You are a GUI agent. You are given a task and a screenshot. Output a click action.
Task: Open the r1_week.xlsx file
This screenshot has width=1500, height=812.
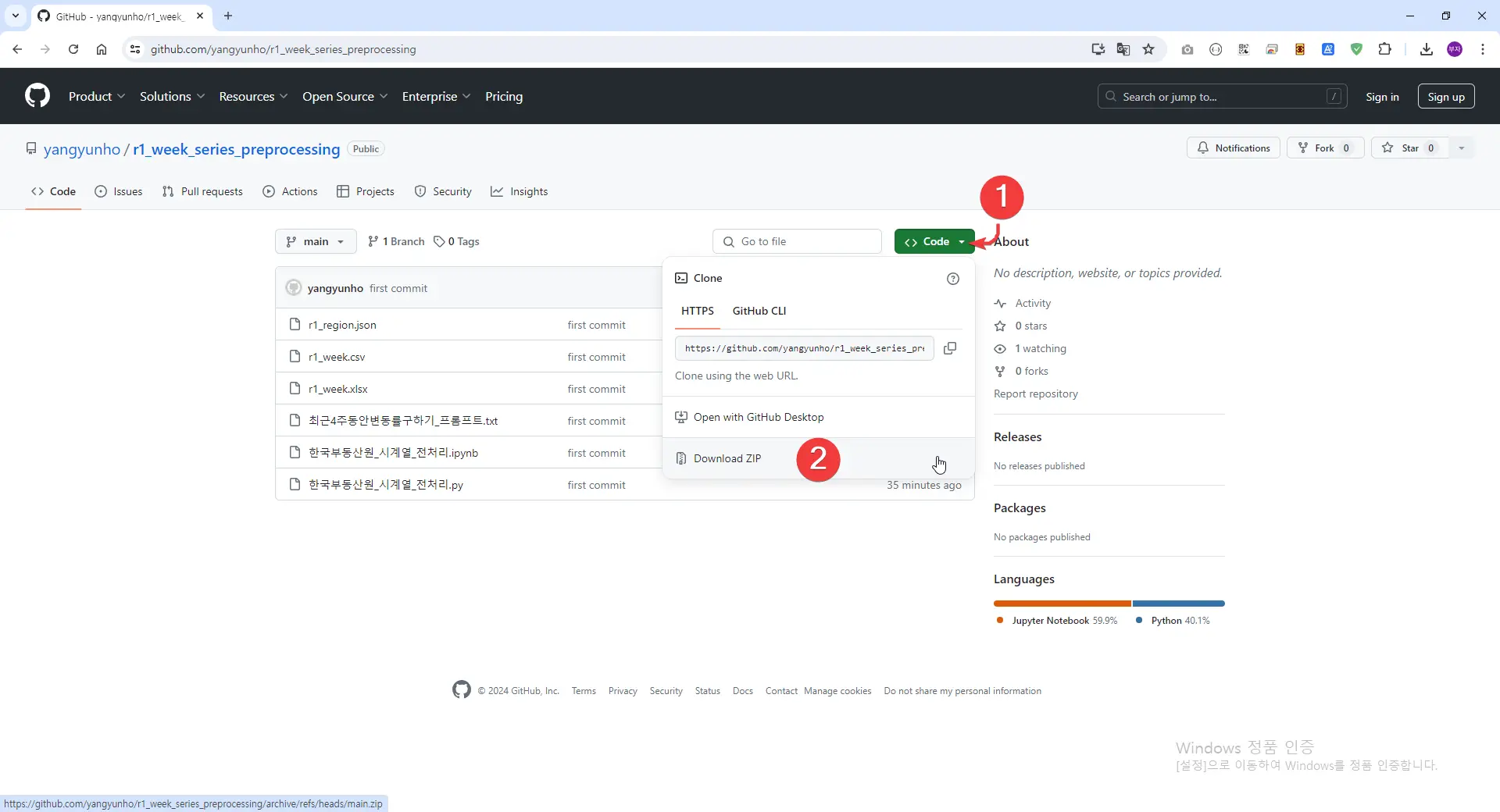[x=338, y=389]
